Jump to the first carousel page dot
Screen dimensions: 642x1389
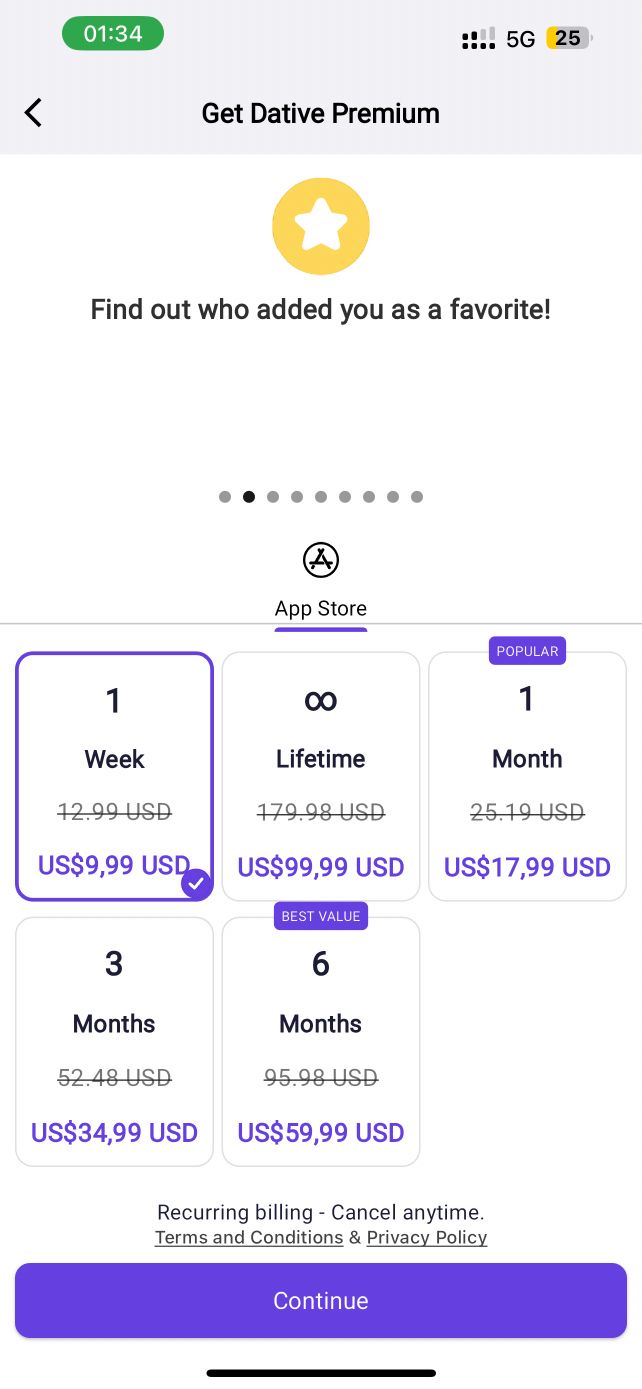225,497
